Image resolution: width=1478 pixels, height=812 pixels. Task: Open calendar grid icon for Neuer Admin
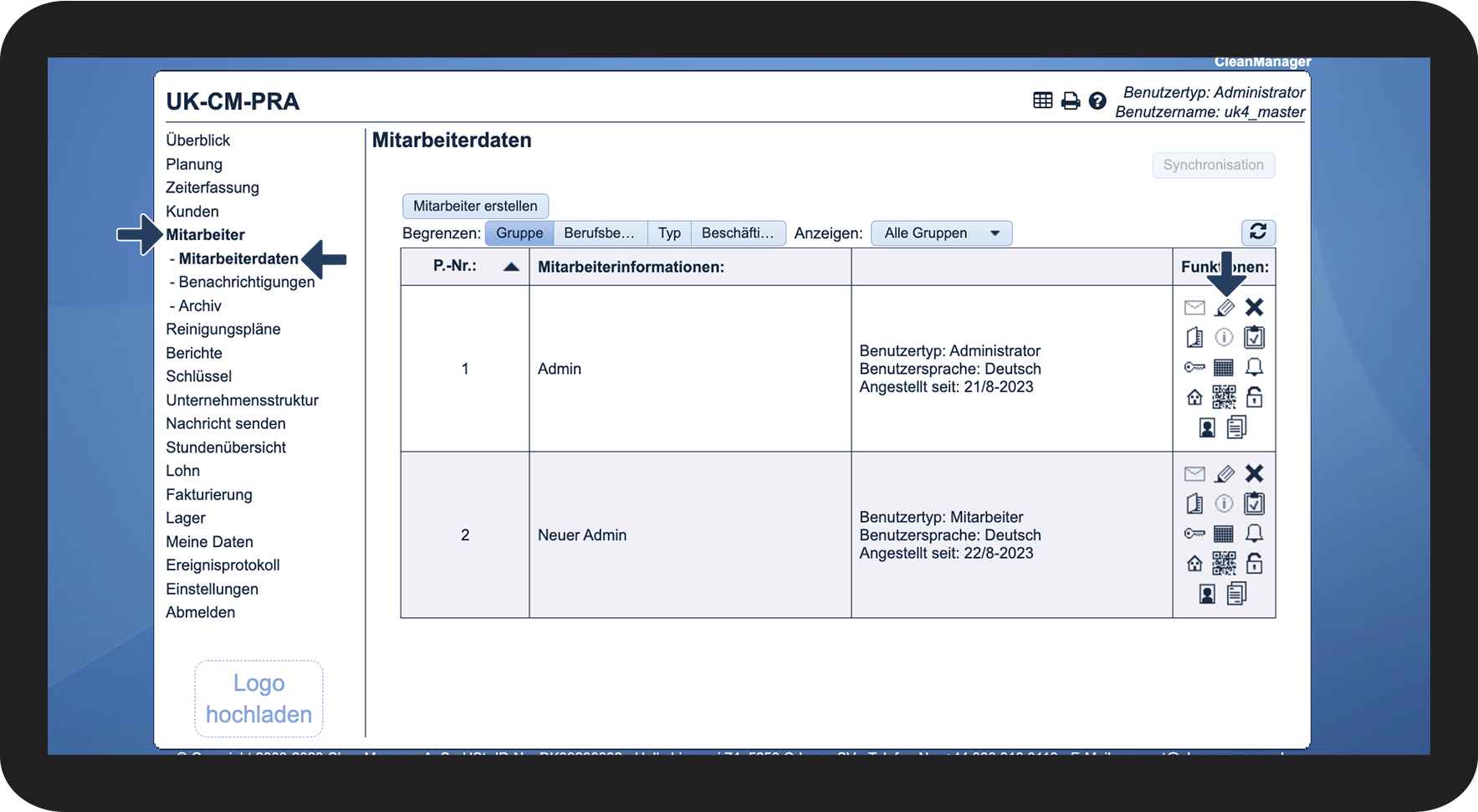click(x=1224, y=534)
